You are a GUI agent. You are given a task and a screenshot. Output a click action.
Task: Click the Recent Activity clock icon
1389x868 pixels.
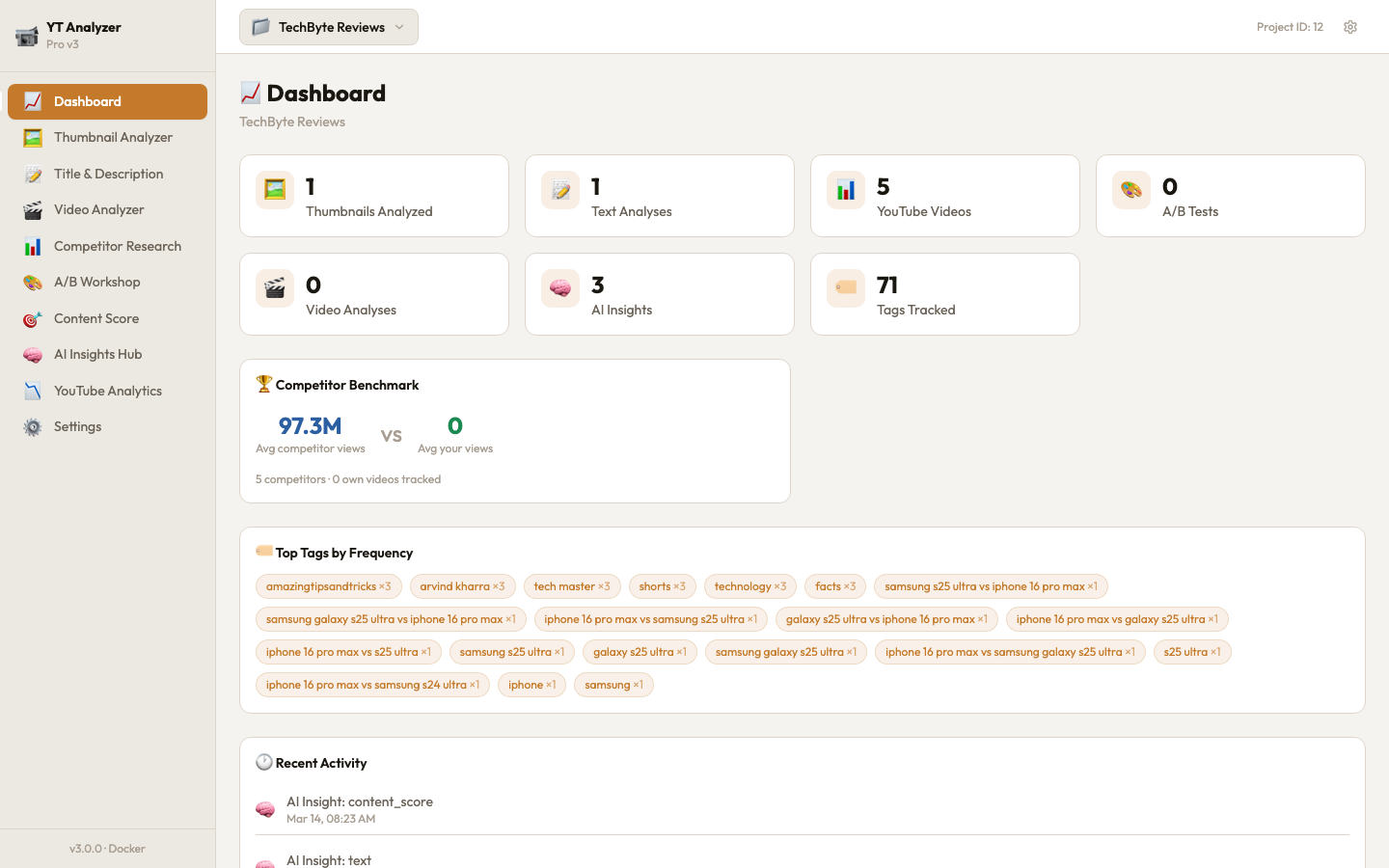tap(264, 762)
